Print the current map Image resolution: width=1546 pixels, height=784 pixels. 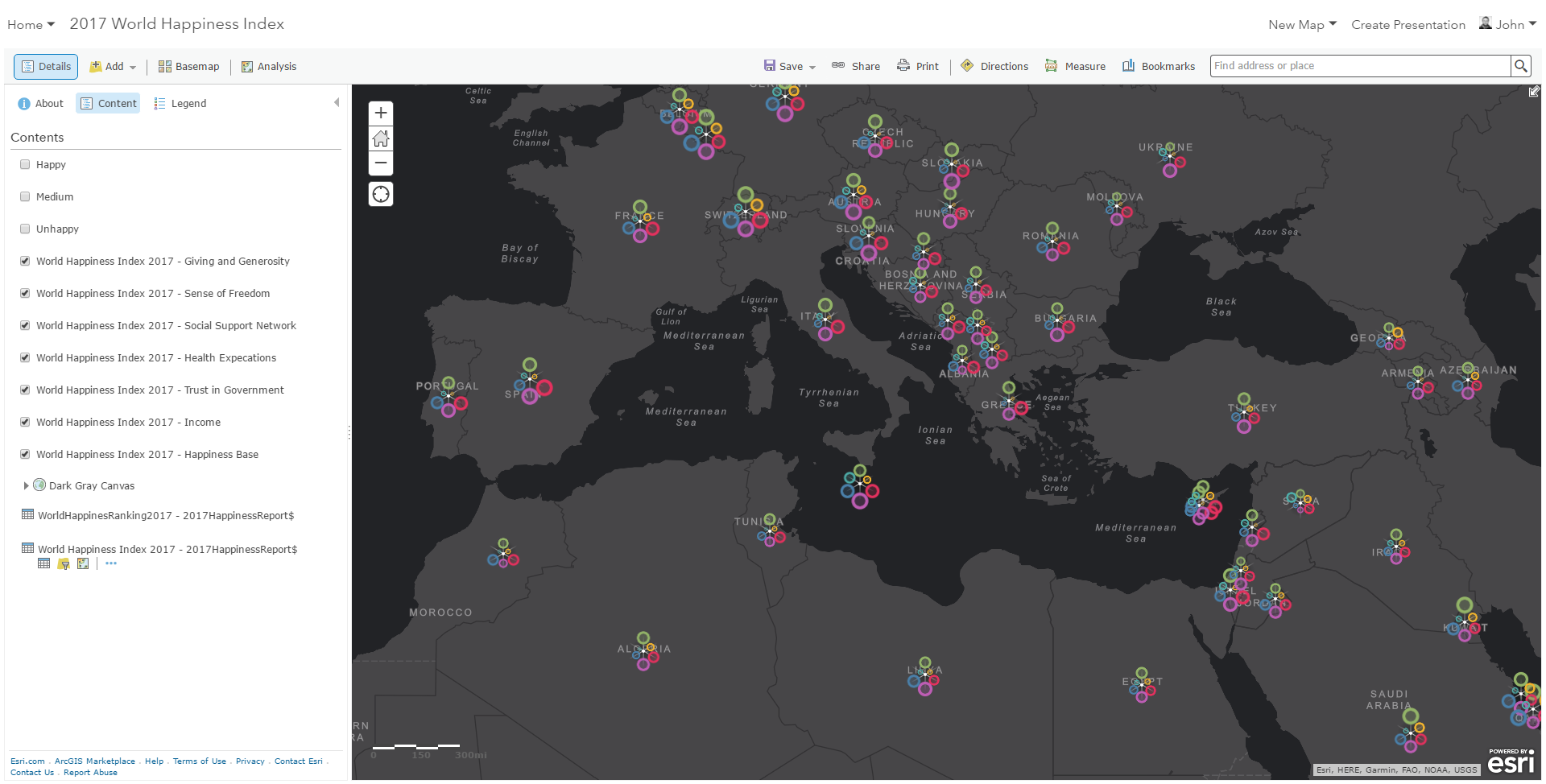[918, 66]
